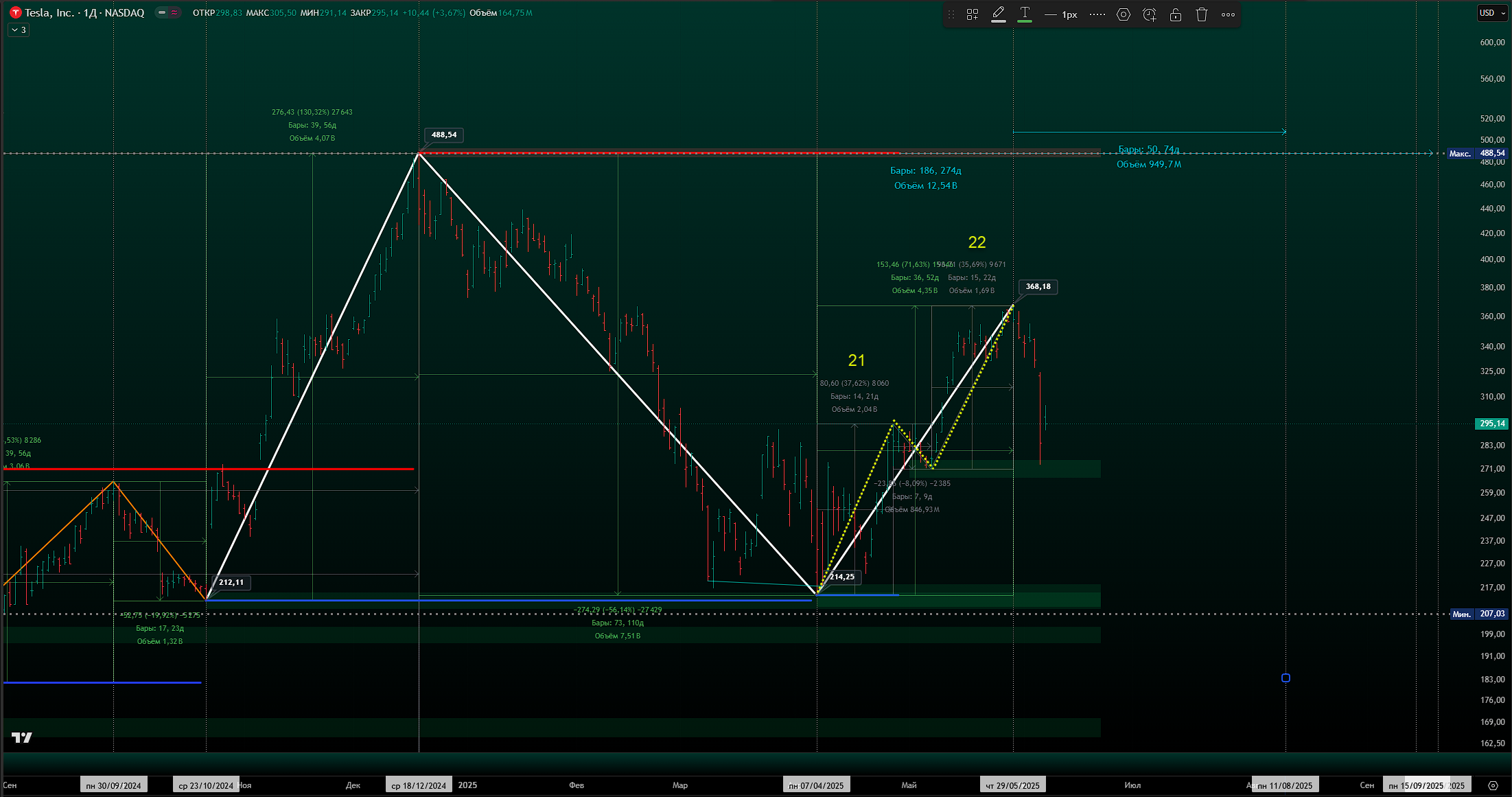Click the 'Фев' month label on time axis
The height and width of the screenshot is (797, 1512).
(577, 785)
